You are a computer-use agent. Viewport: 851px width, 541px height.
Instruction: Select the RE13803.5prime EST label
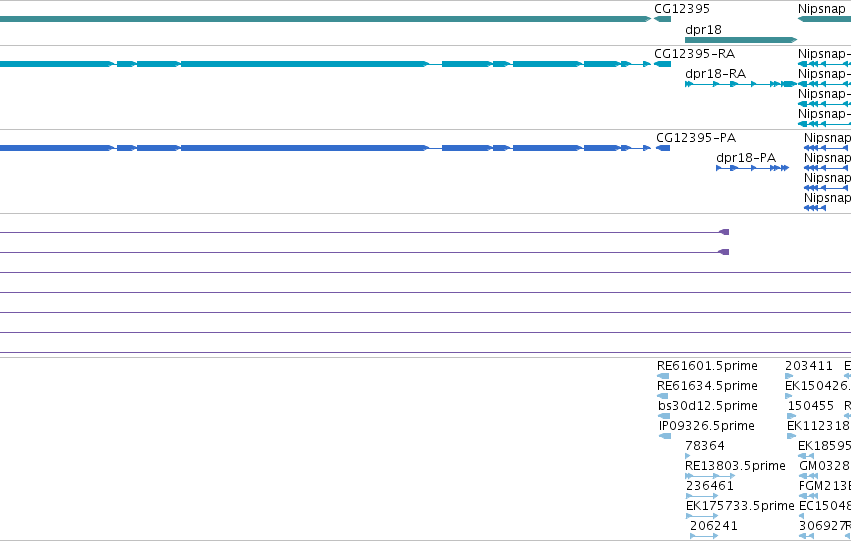click(x=735, y=466)
